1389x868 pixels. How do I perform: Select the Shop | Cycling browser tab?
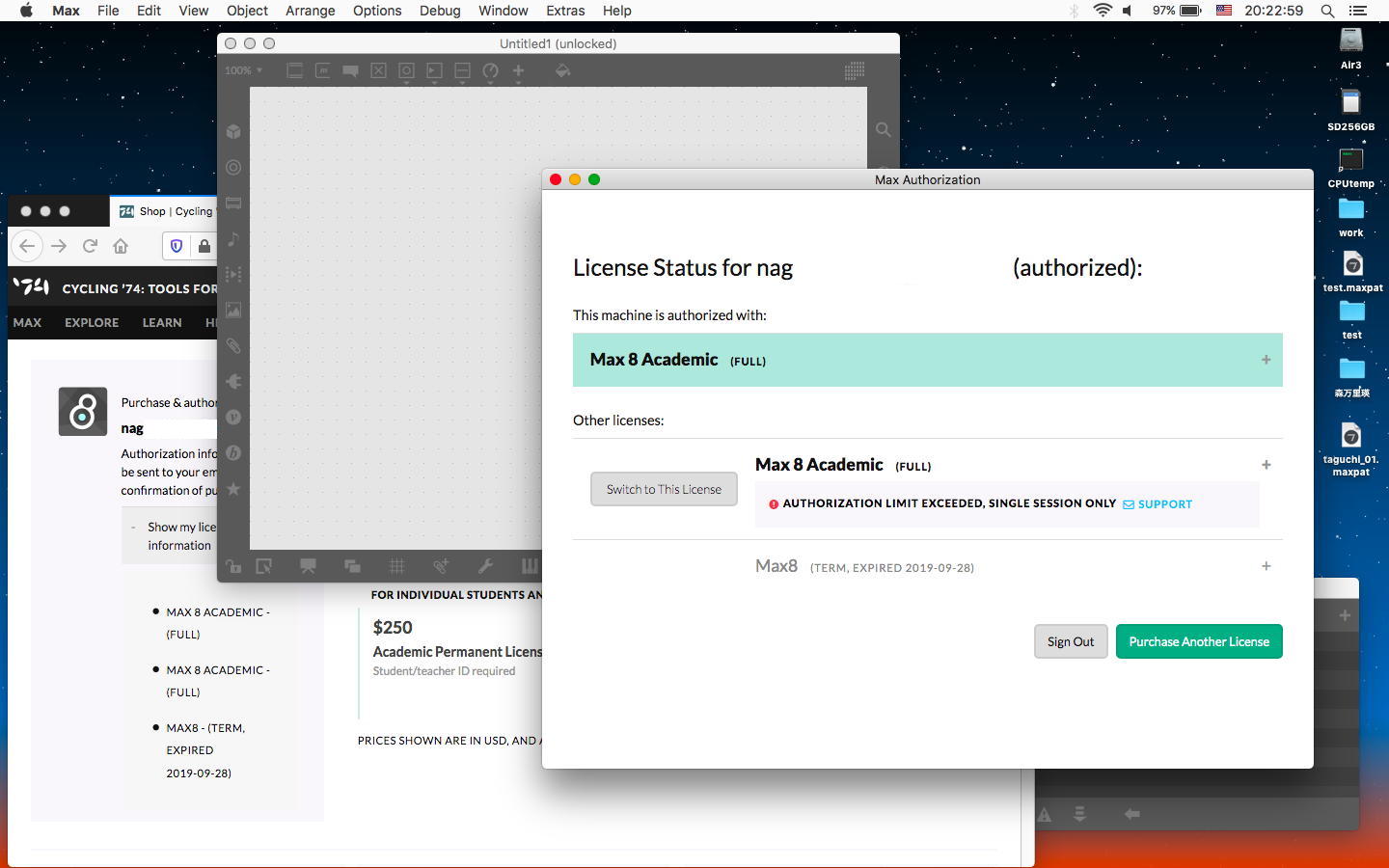click(165, 211)
